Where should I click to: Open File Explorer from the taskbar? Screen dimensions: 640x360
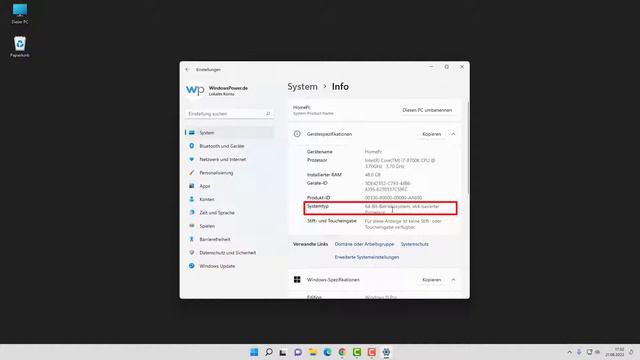click(x=313, y=352)
